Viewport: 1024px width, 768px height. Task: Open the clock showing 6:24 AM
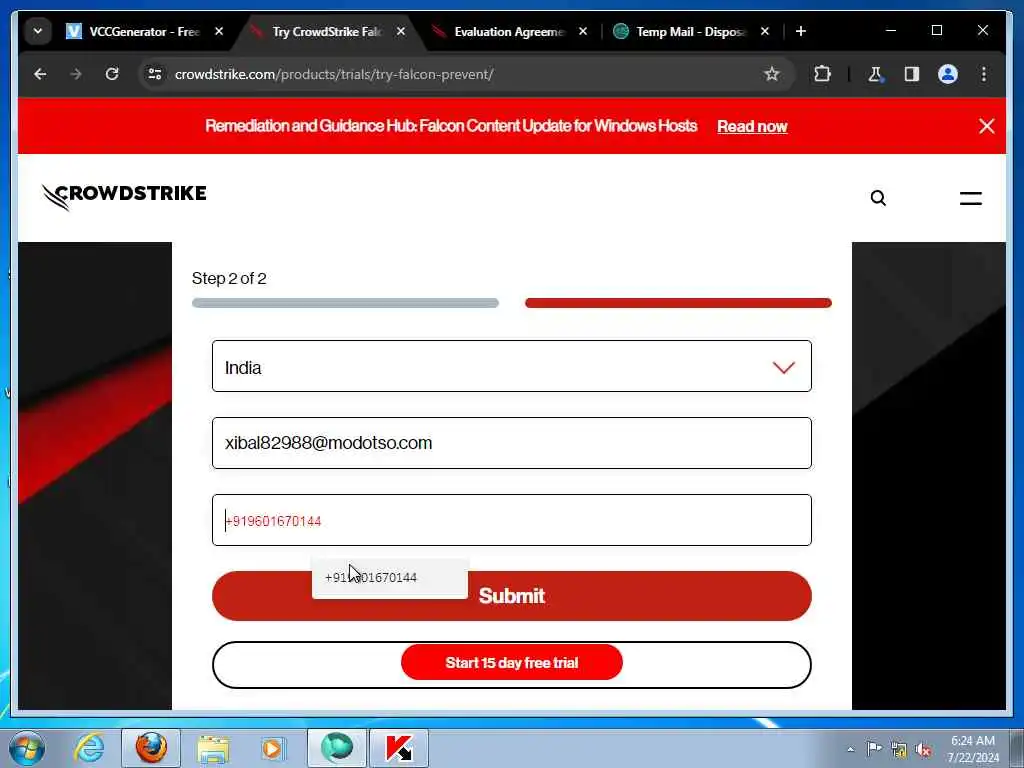tap(973, 748)
